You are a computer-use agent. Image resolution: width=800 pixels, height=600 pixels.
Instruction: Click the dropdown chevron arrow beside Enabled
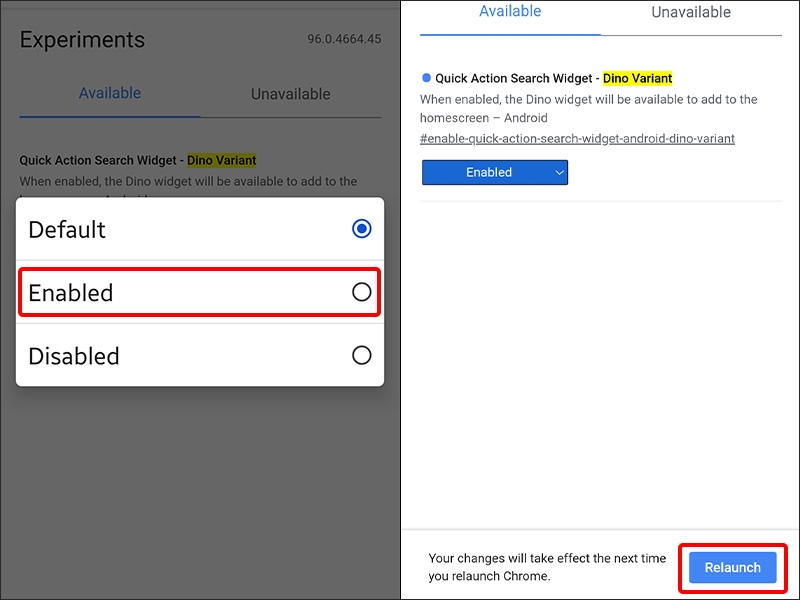coord(559,172)
